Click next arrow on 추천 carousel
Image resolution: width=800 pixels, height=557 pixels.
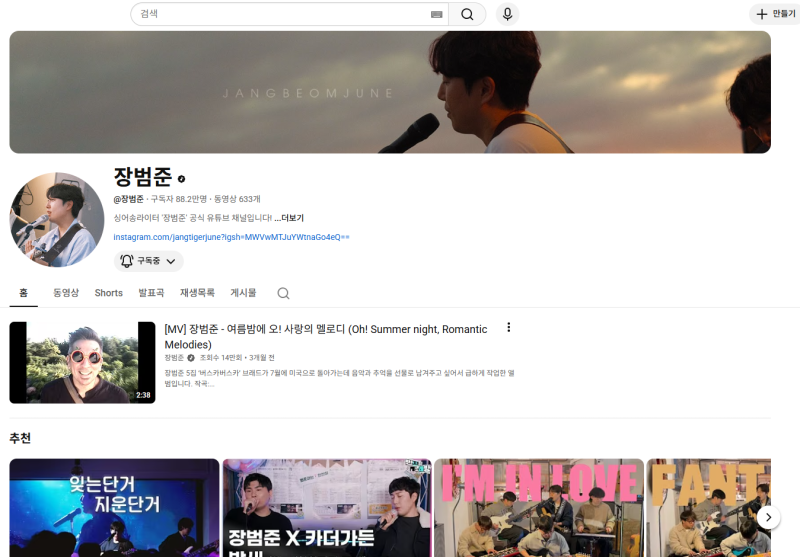(x=768, y=517)
